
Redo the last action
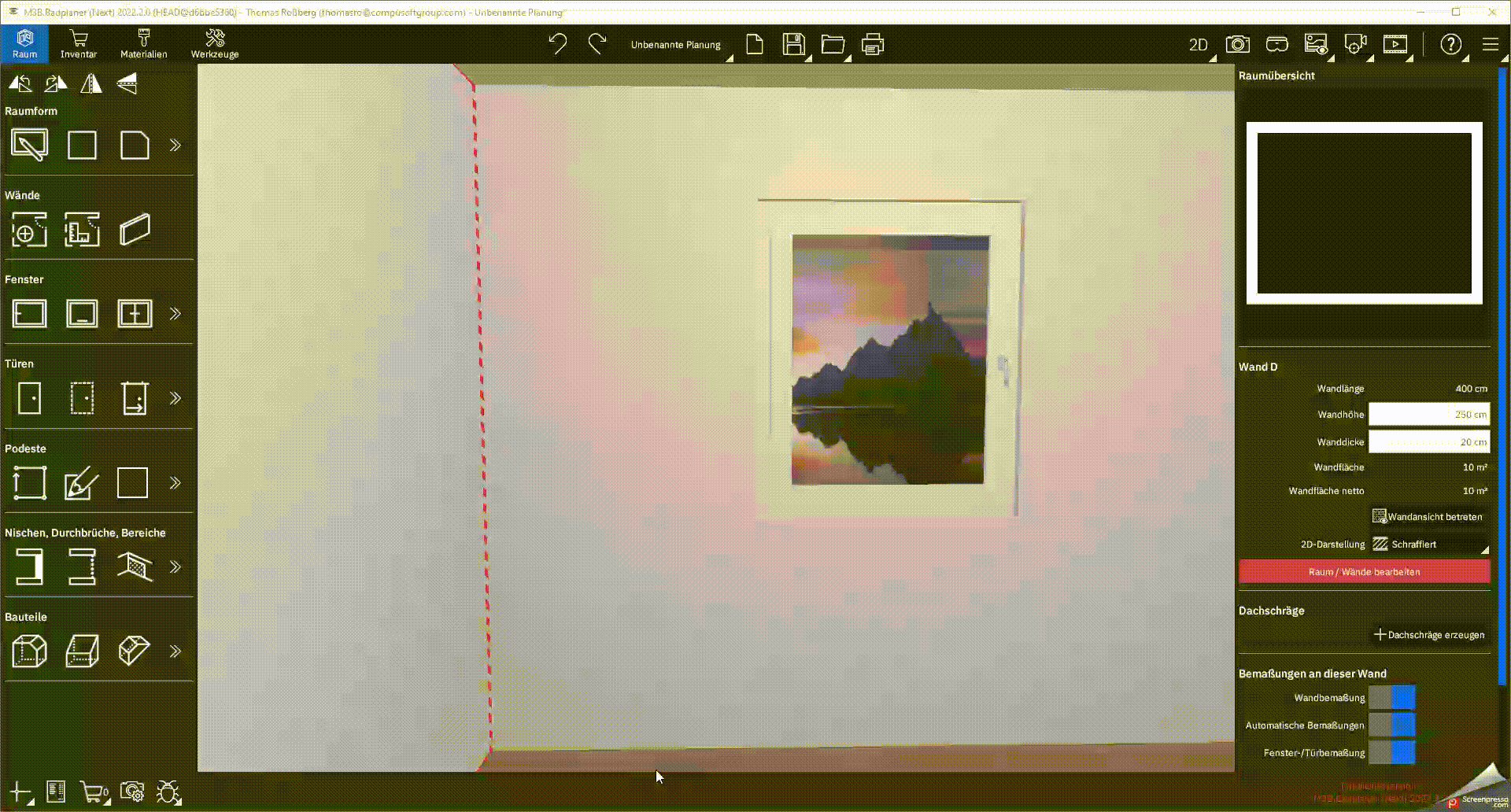coord(597,44)
